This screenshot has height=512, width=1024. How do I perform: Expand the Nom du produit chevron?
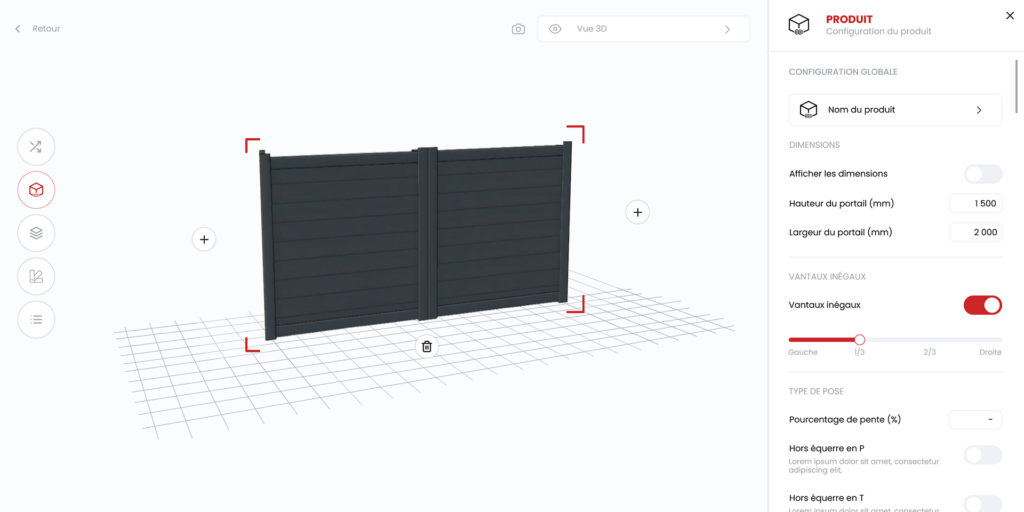(x=979, y=110)
